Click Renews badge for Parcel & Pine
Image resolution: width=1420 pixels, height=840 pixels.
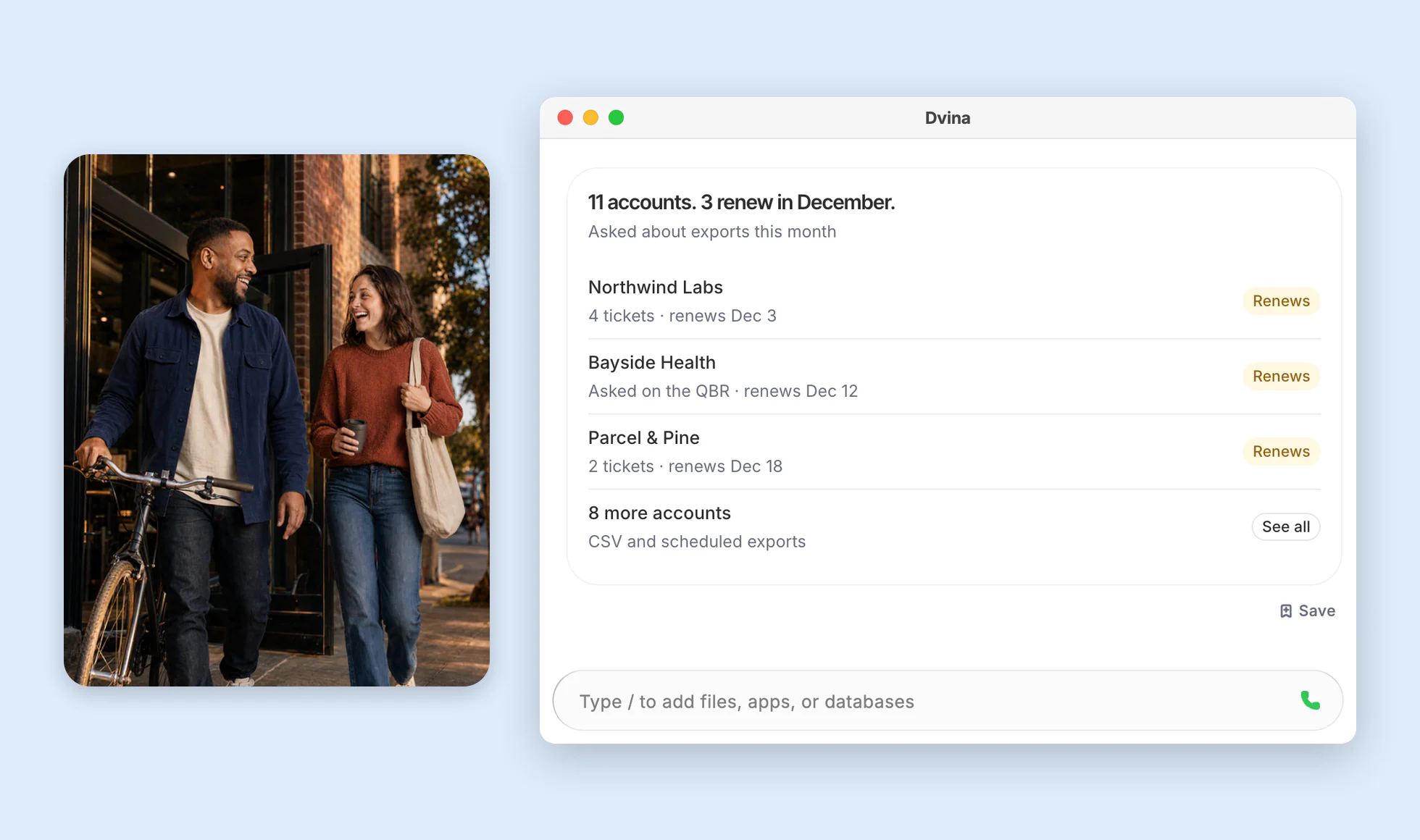(1281, 451)
